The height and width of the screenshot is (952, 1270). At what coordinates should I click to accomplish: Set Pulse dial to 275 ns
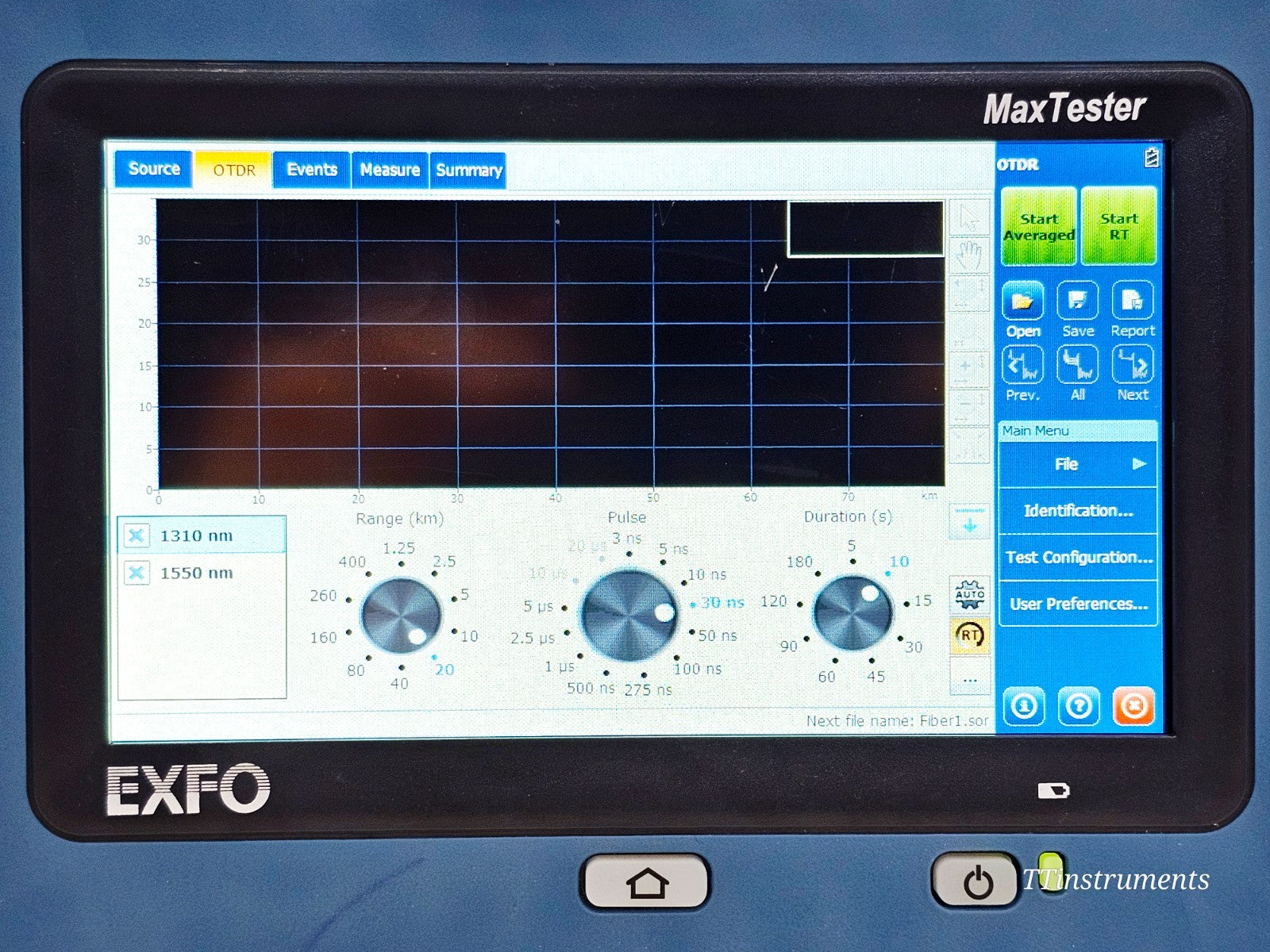pos(648,690)
